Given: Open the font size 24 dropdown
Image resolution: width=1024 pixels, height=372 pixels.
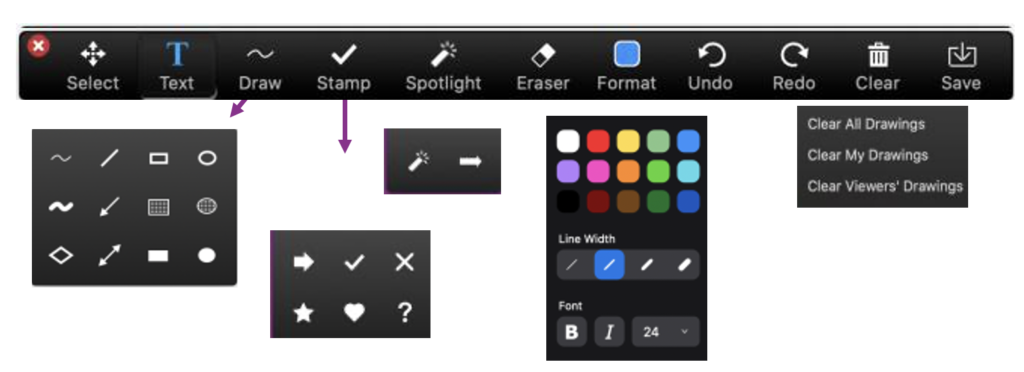Looking at the screenshot, I should tap(665, 332).
